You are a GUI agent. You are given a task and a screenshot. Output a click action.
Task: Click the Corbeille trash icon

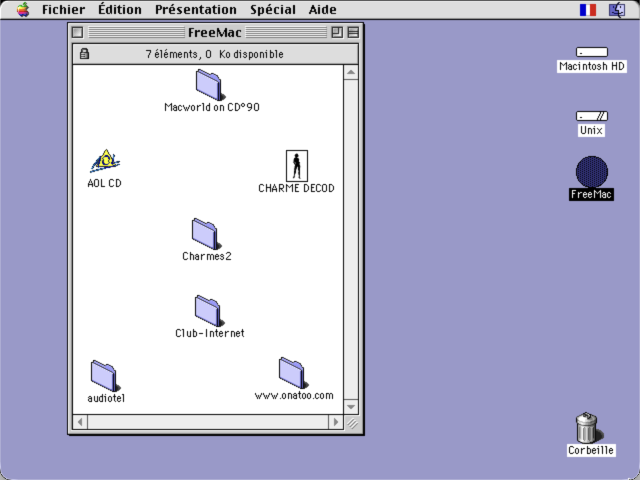click(588, 427)
